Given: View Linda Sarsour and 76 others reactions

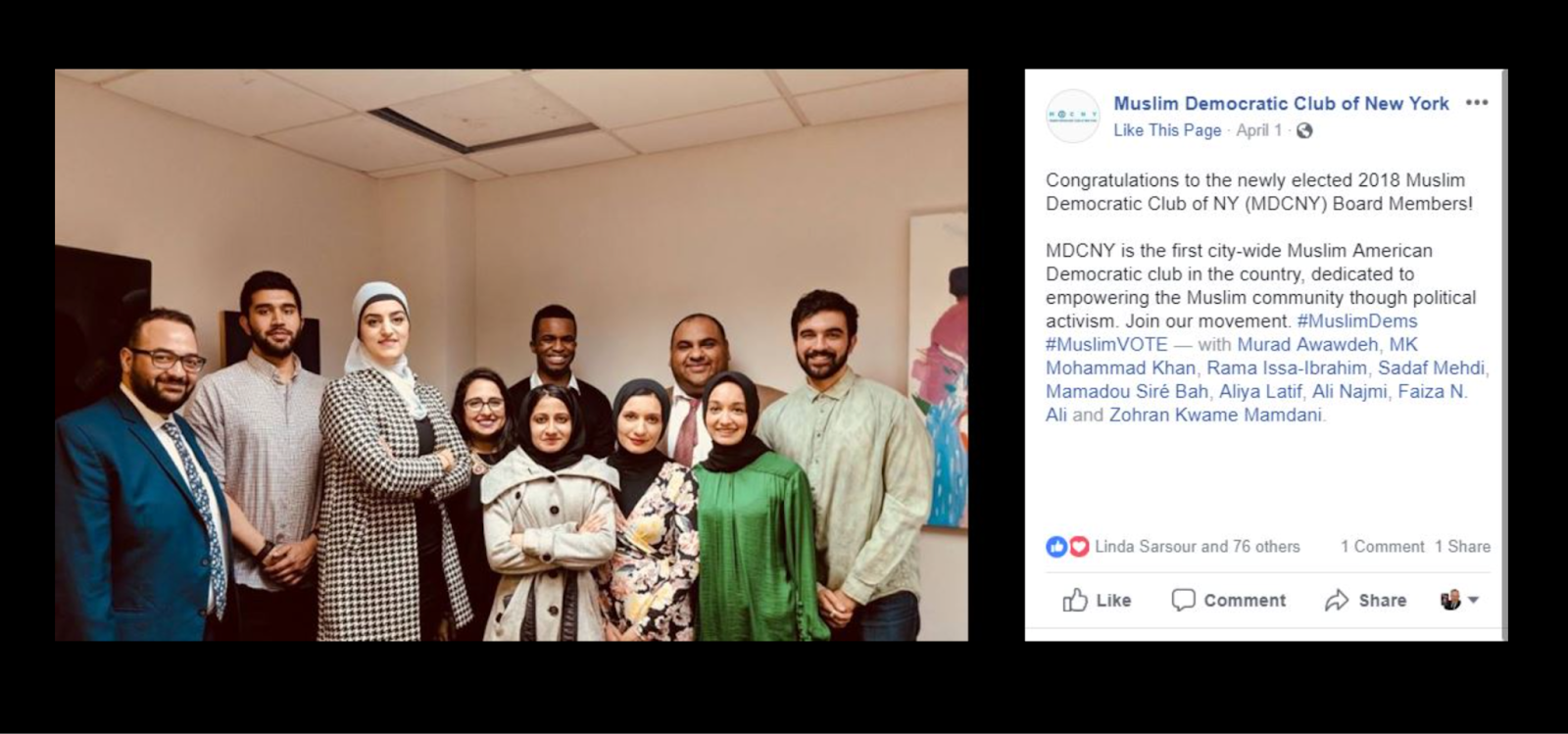Looking at the screenshot, I should pos(1197,547).
